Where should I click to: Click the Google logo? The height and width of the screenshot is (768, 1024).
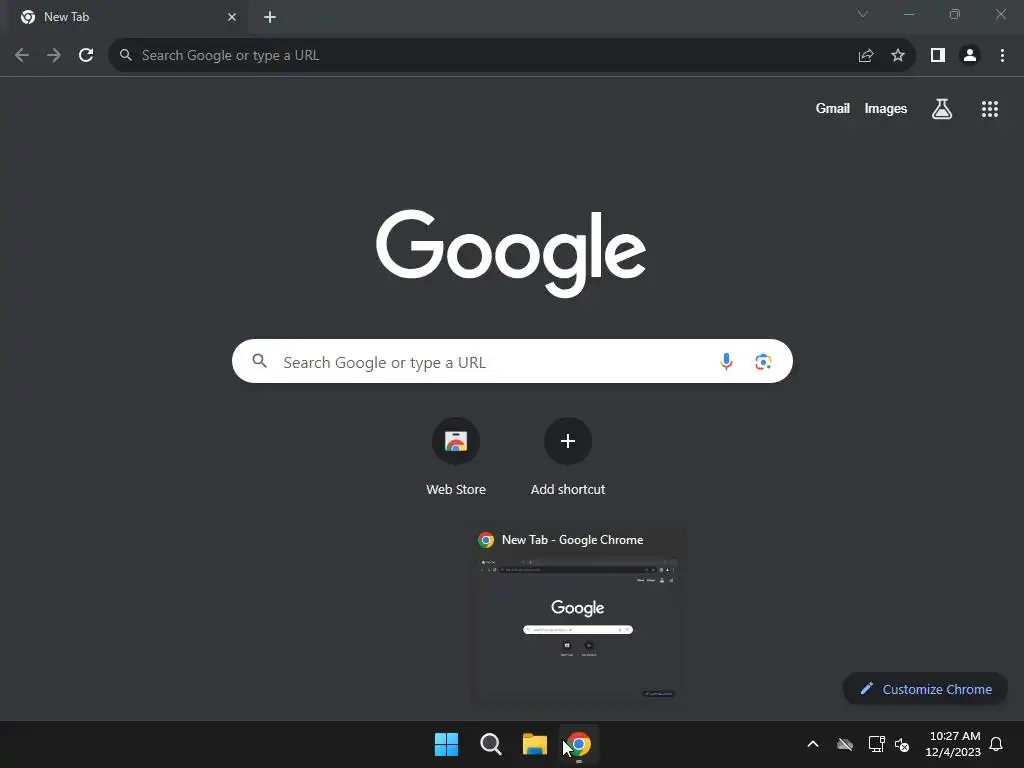coord(511,253)
